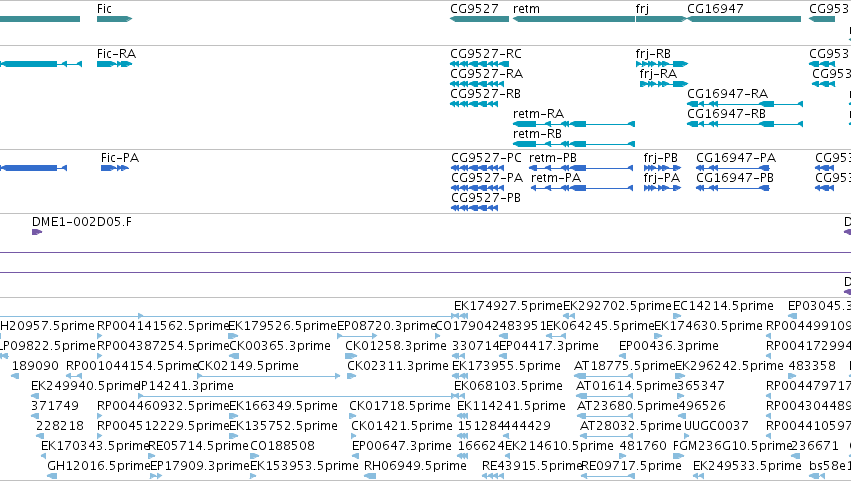
Task: Select the AT23680.5prime EST label
Action: click(x=628, y=407)
